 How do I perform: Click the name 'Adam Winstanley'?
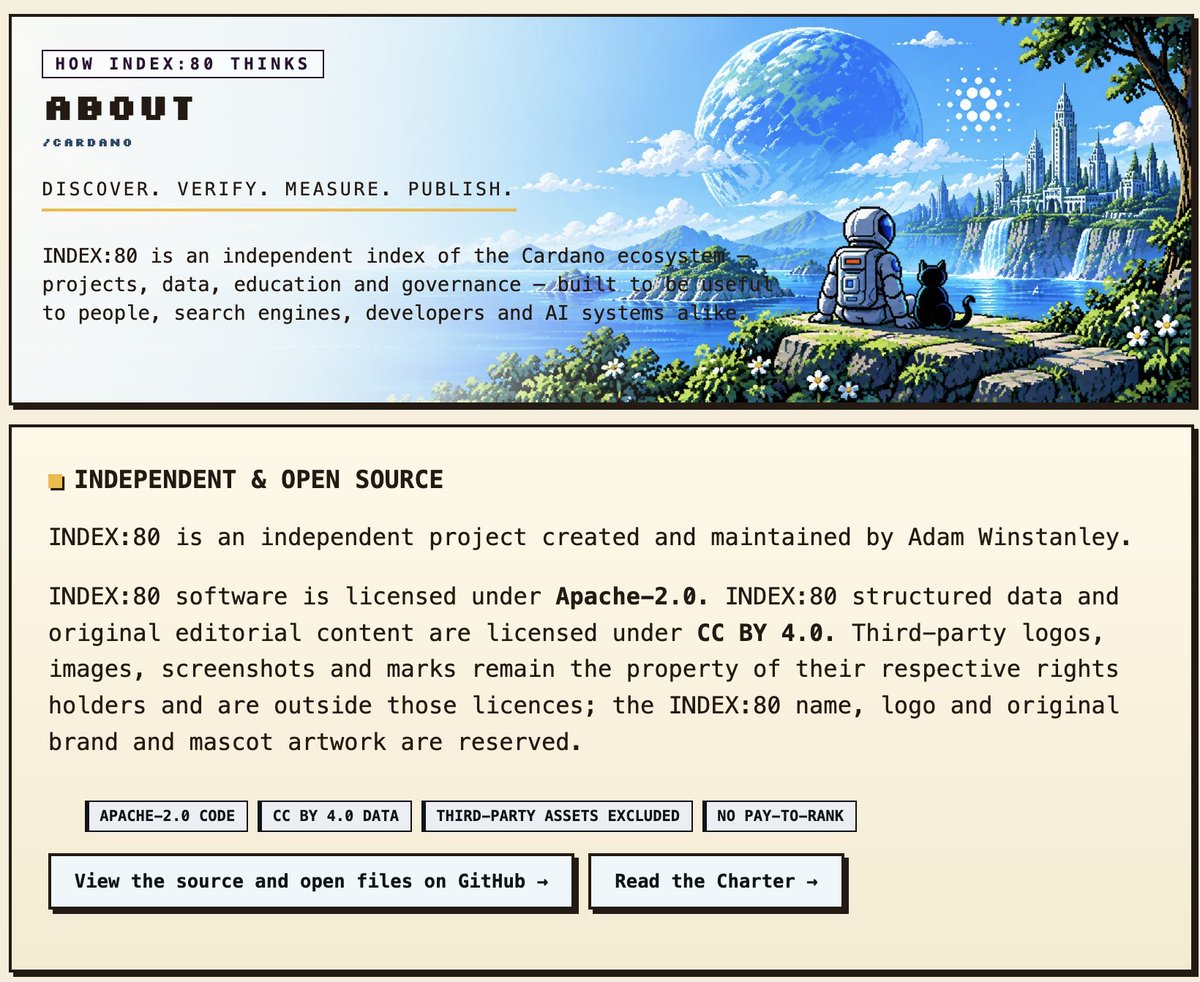[1014, 537]
